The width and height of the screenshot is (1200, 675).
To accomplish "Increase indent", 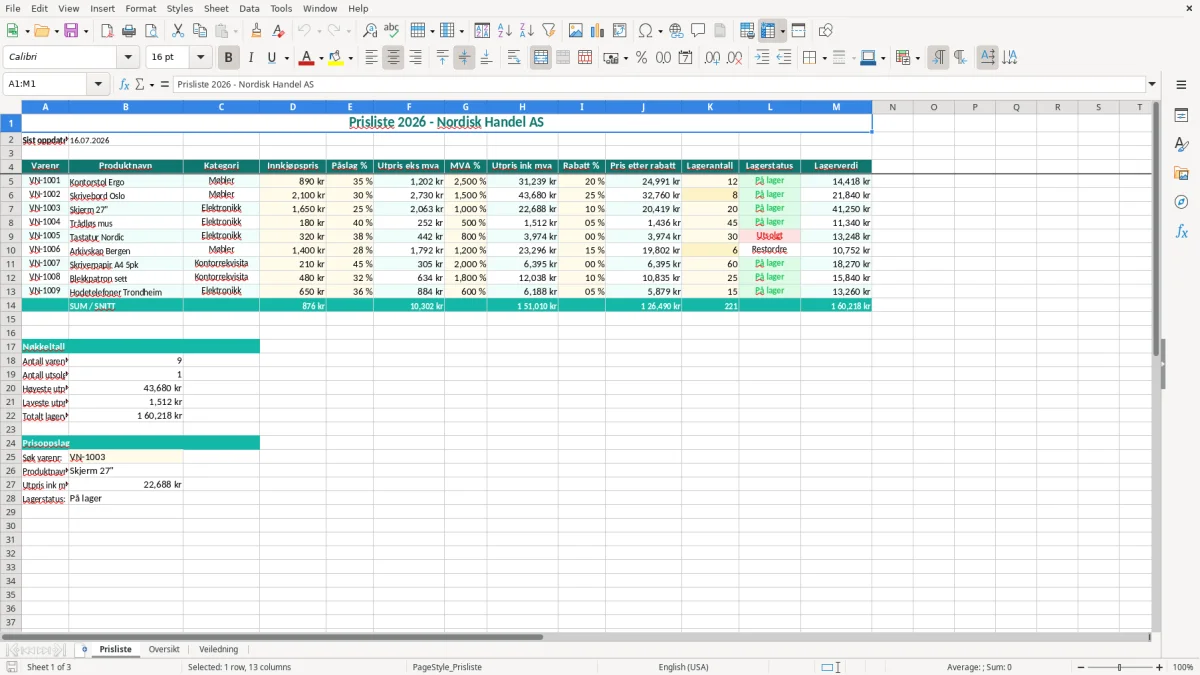I will point(762,58).
